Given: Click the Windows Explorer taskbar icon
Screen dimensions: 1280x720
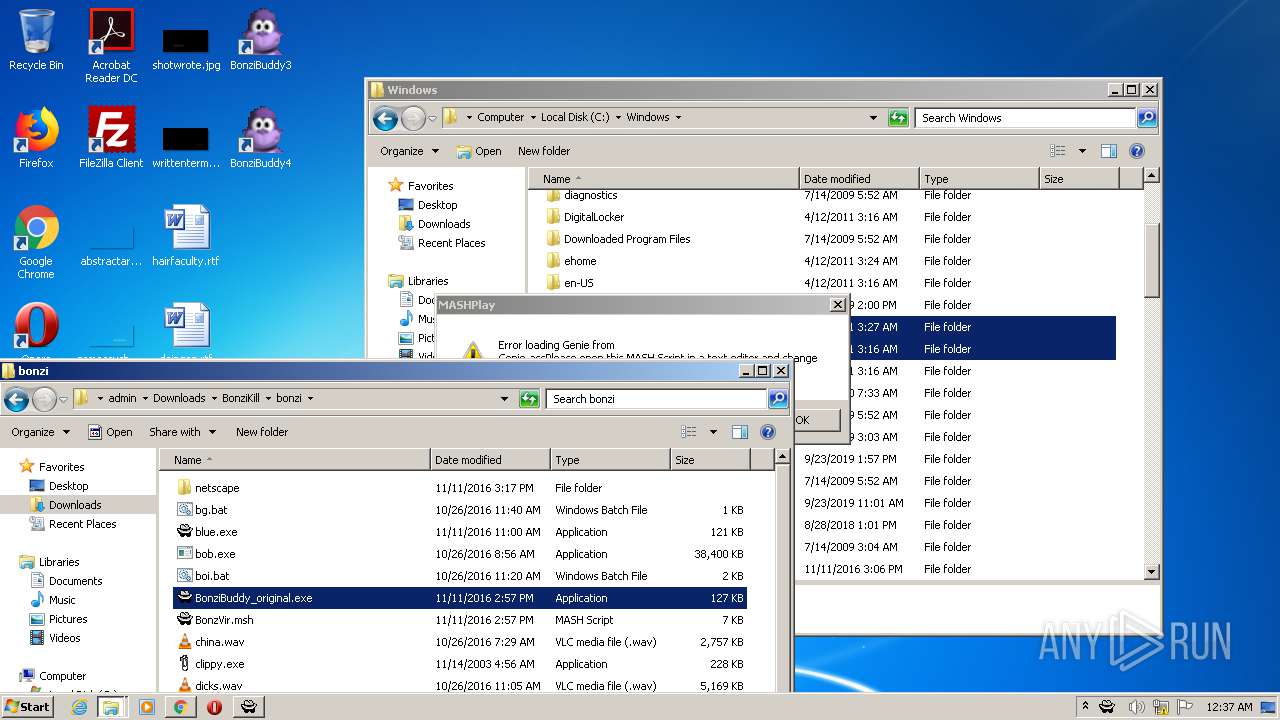Looking at the screenshot, I should (111, 707).
